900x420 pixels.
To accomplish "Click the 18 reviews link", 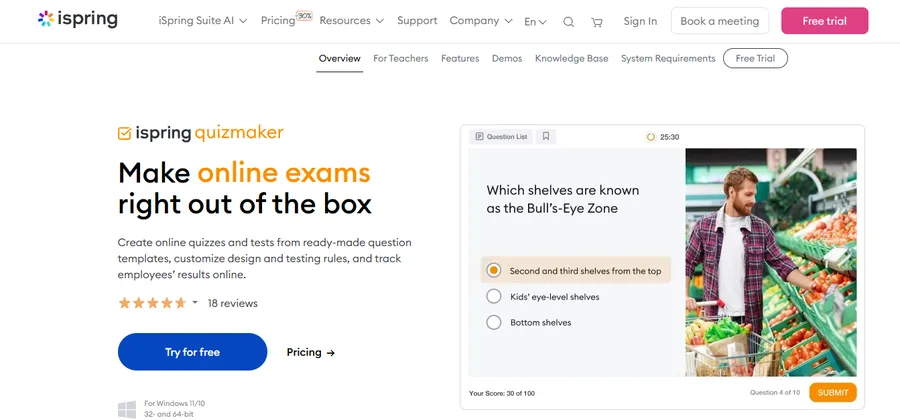I will point(232,303).
